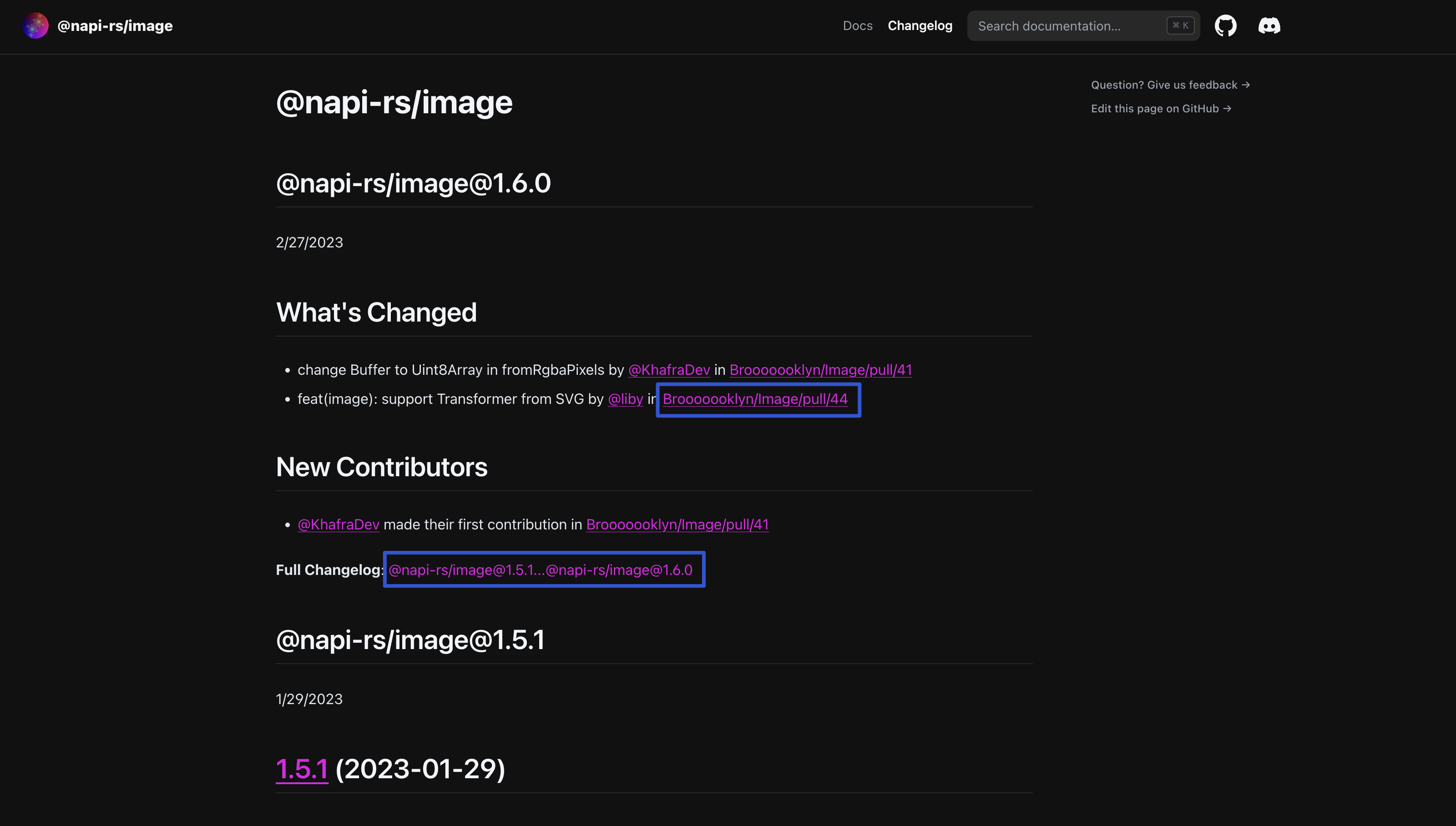The height and width of the screenshot is (826, 1456).
Task: Open Brooooooklyn/Image/pull/44 link
Action: pyautogui.click(x=755, y=399)
